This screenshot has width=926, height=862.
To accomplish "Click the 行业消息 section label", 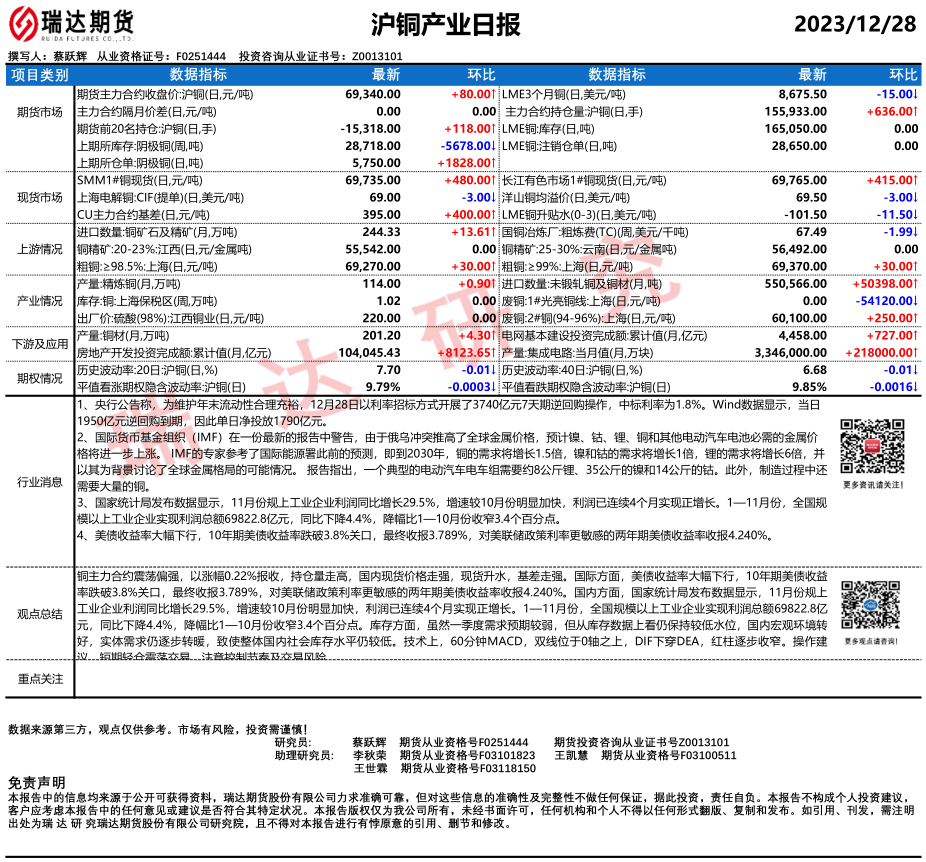I will (x=40, y=482).
